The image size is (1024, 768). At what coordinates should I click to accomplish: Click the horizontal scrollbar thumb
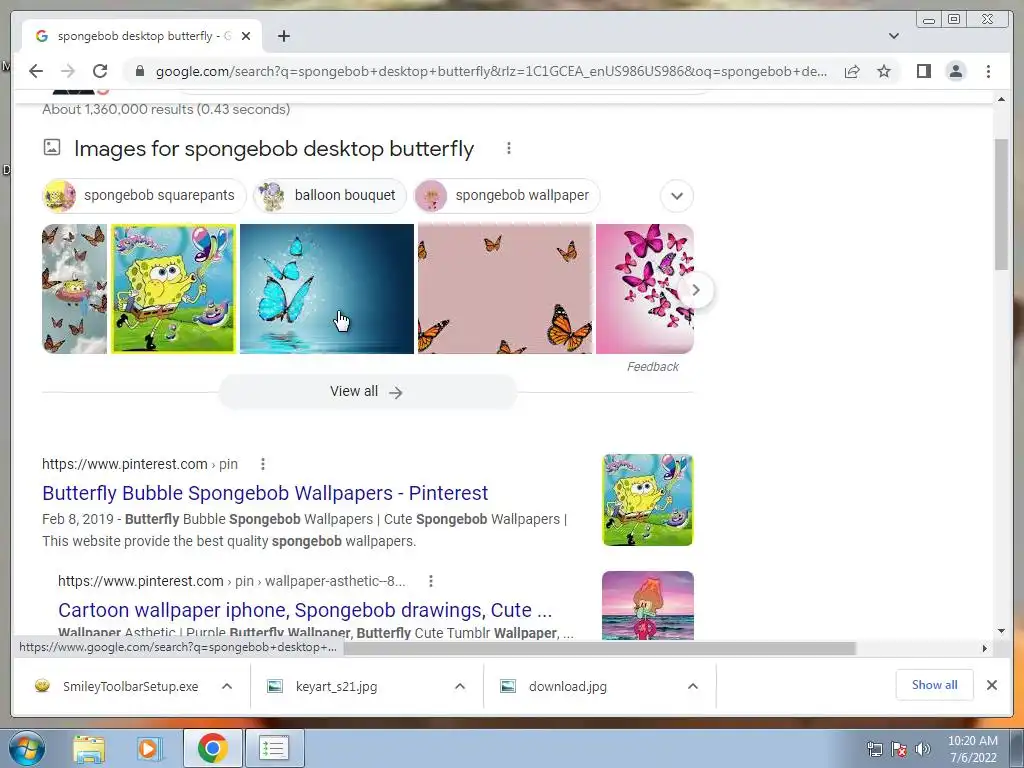[x=600, y=648]
